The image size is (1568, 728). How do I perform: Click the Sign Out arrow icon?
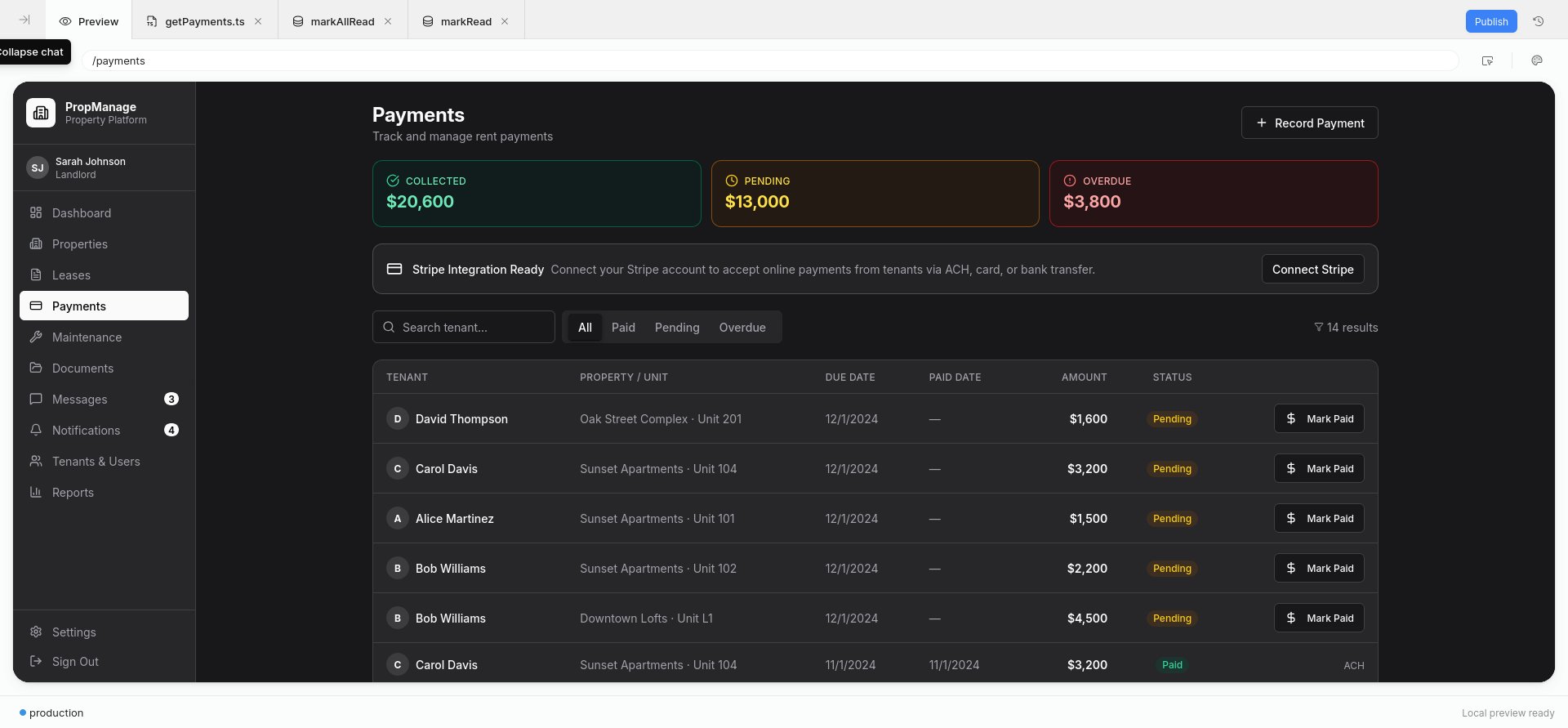(x=36, y=661)
